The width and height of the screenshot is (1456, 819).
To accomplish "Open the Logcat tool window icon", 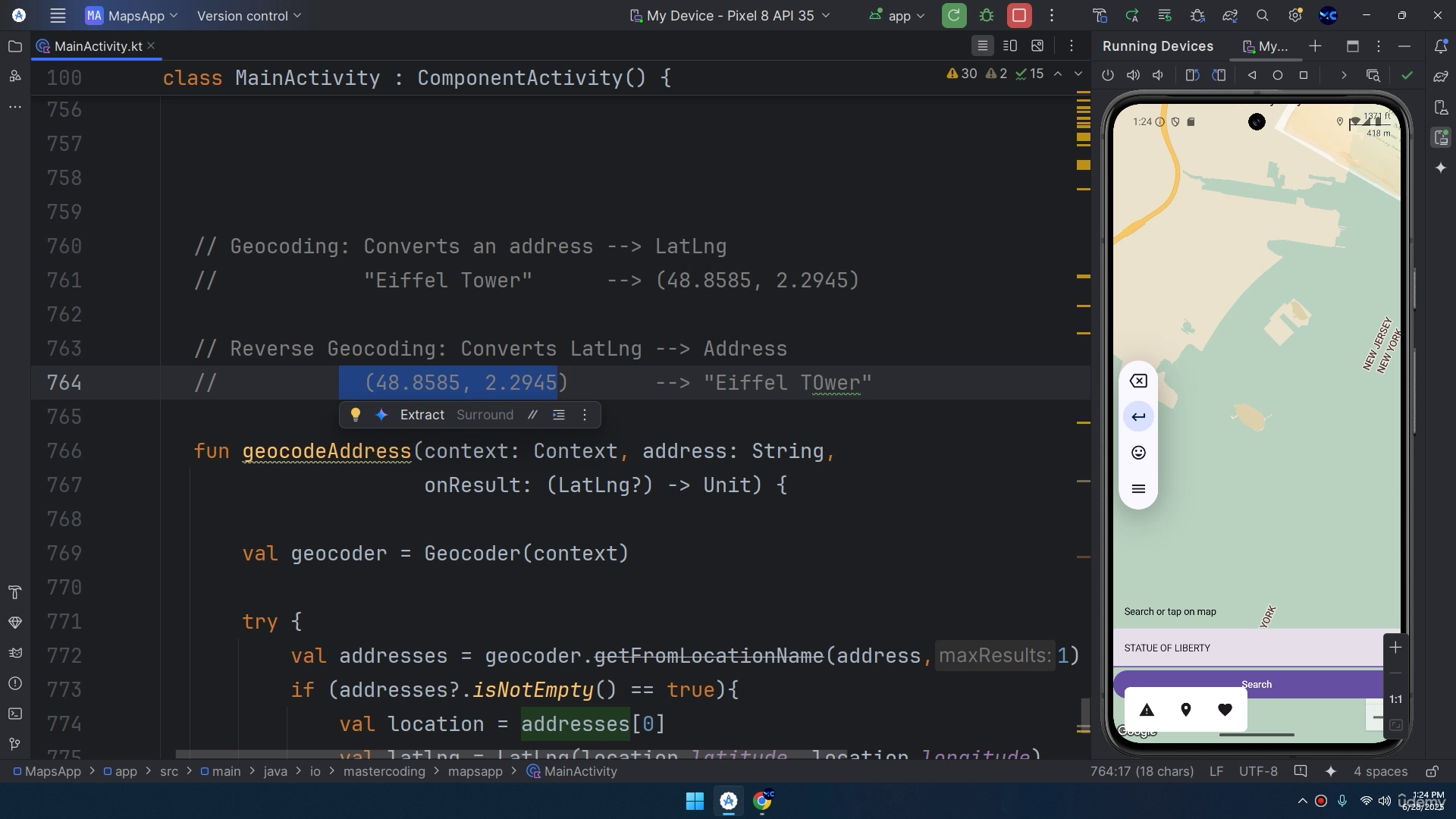I will (14, 653).
